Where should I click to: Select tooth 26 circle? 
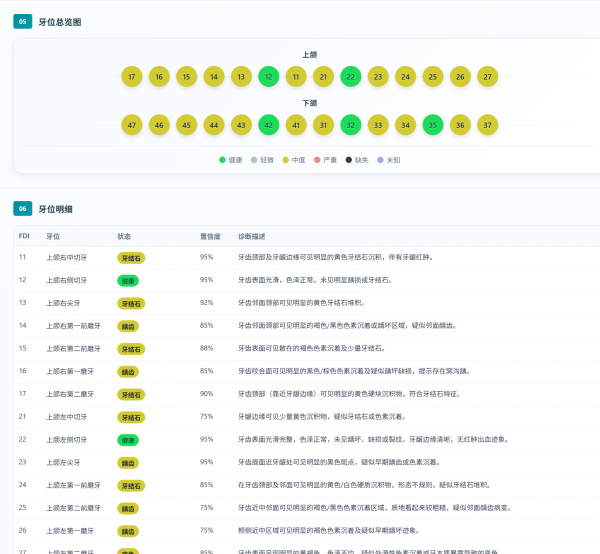tap(460, 77)
